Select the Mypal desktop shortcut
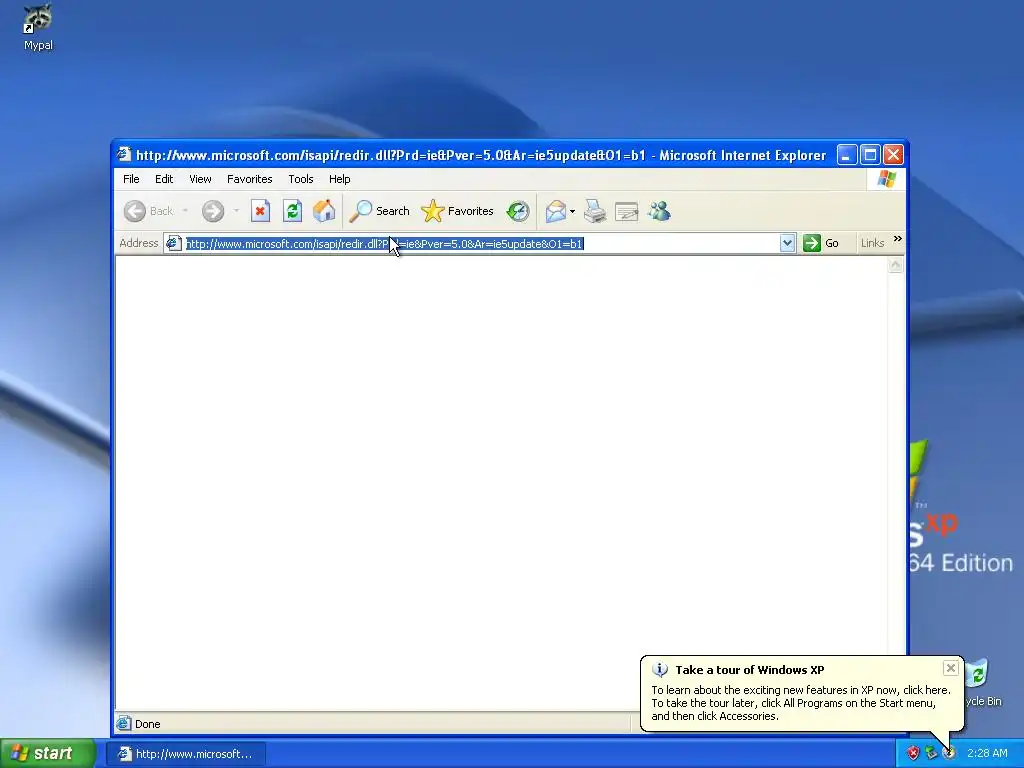The height and width of the screenshot is (768, 1024). 38,27
